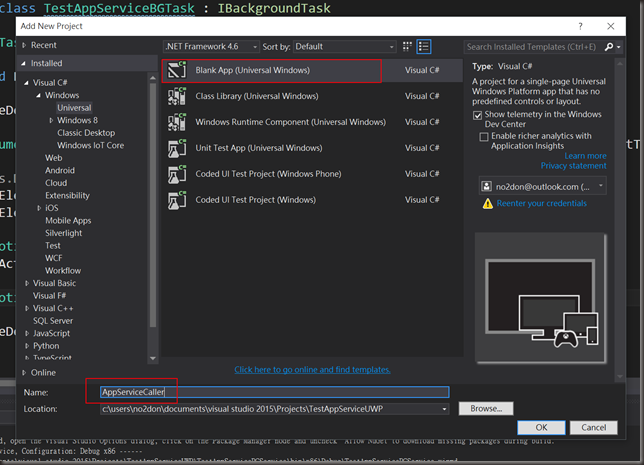Select the Test category
The image size is (644, 465).
coord(53,246)
